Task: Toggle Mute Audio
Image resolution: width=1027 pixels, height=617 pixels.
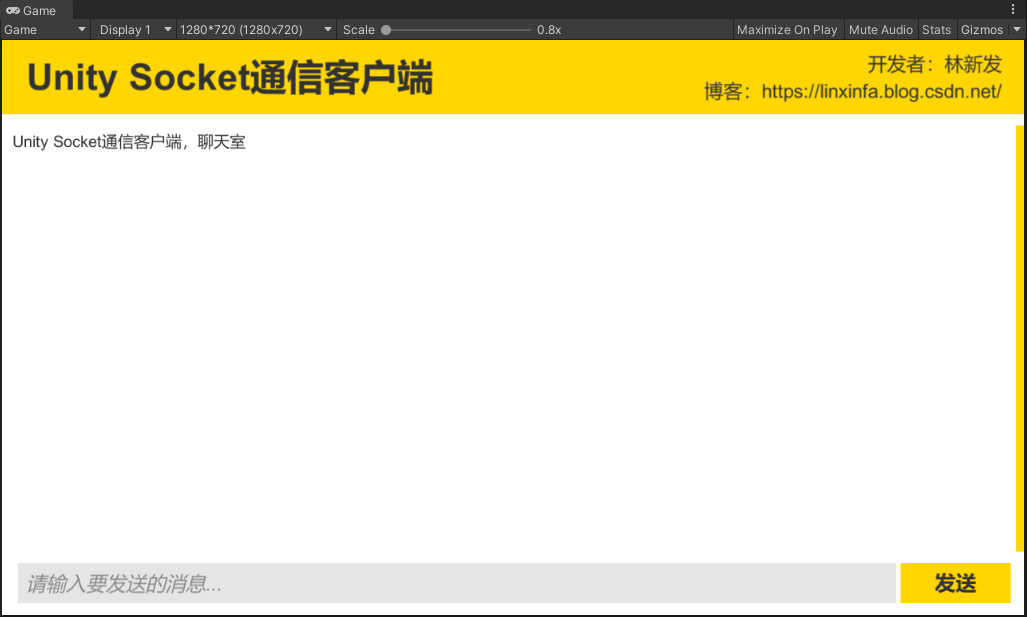Action: click(x=881, y=29)
